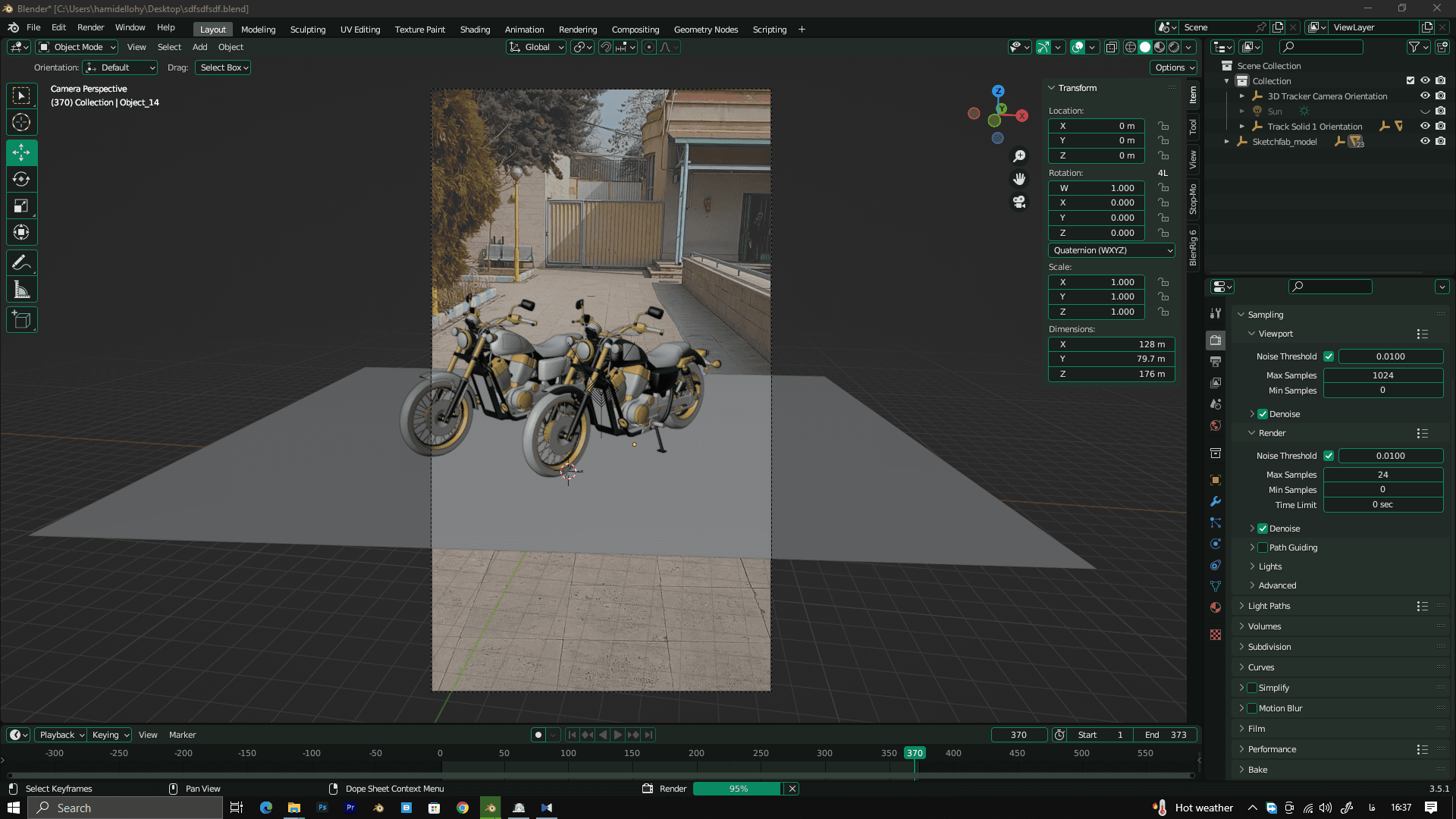This screenshot has height=819, width=1456.
Task: Toggle camera view with the camera icon
Action: click(1019, 202)
